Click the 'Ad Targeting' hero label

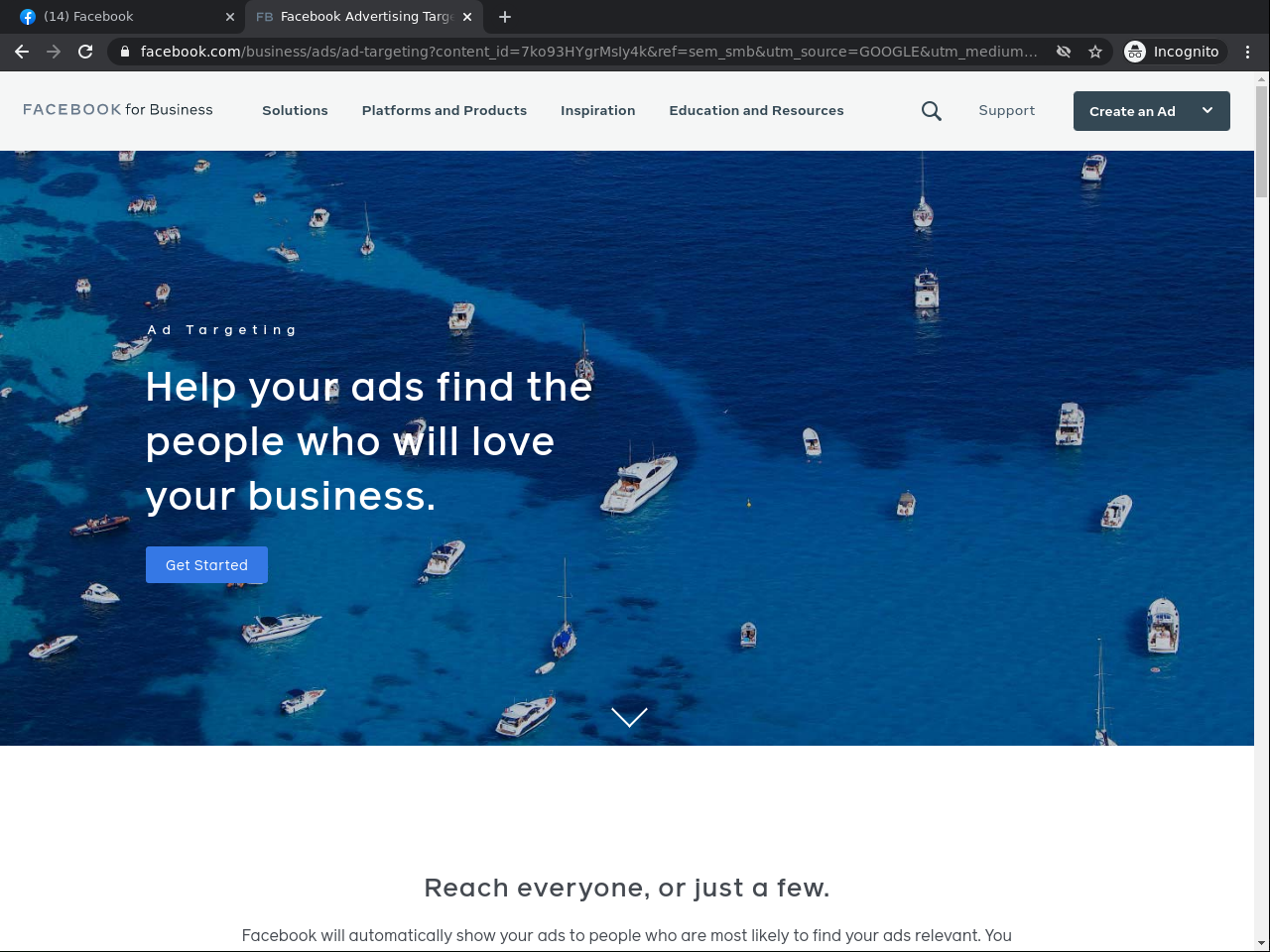coord(222,330)
